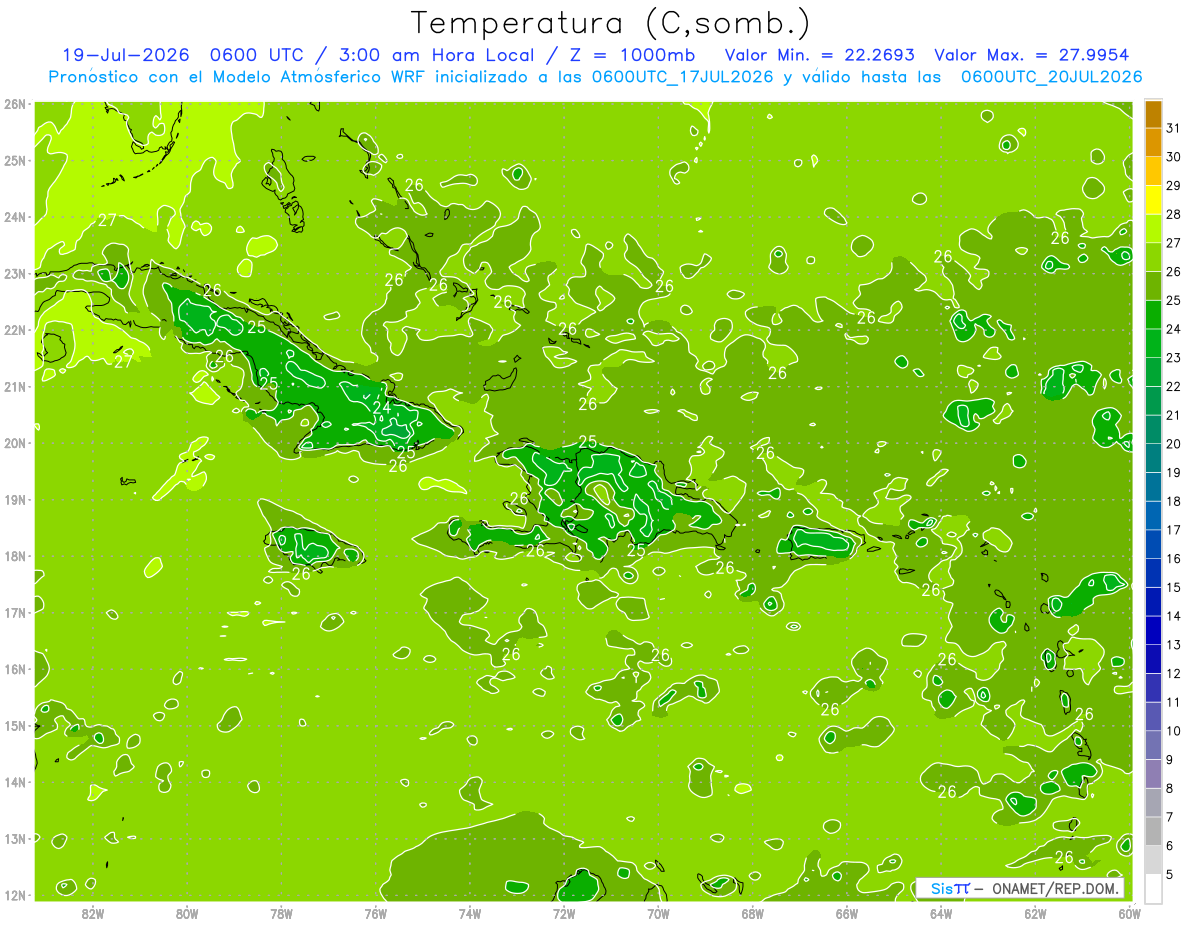Click legend scale value 8
Image resolution: width=1200 pixels, height=927 pixels.
[1171, 789]
